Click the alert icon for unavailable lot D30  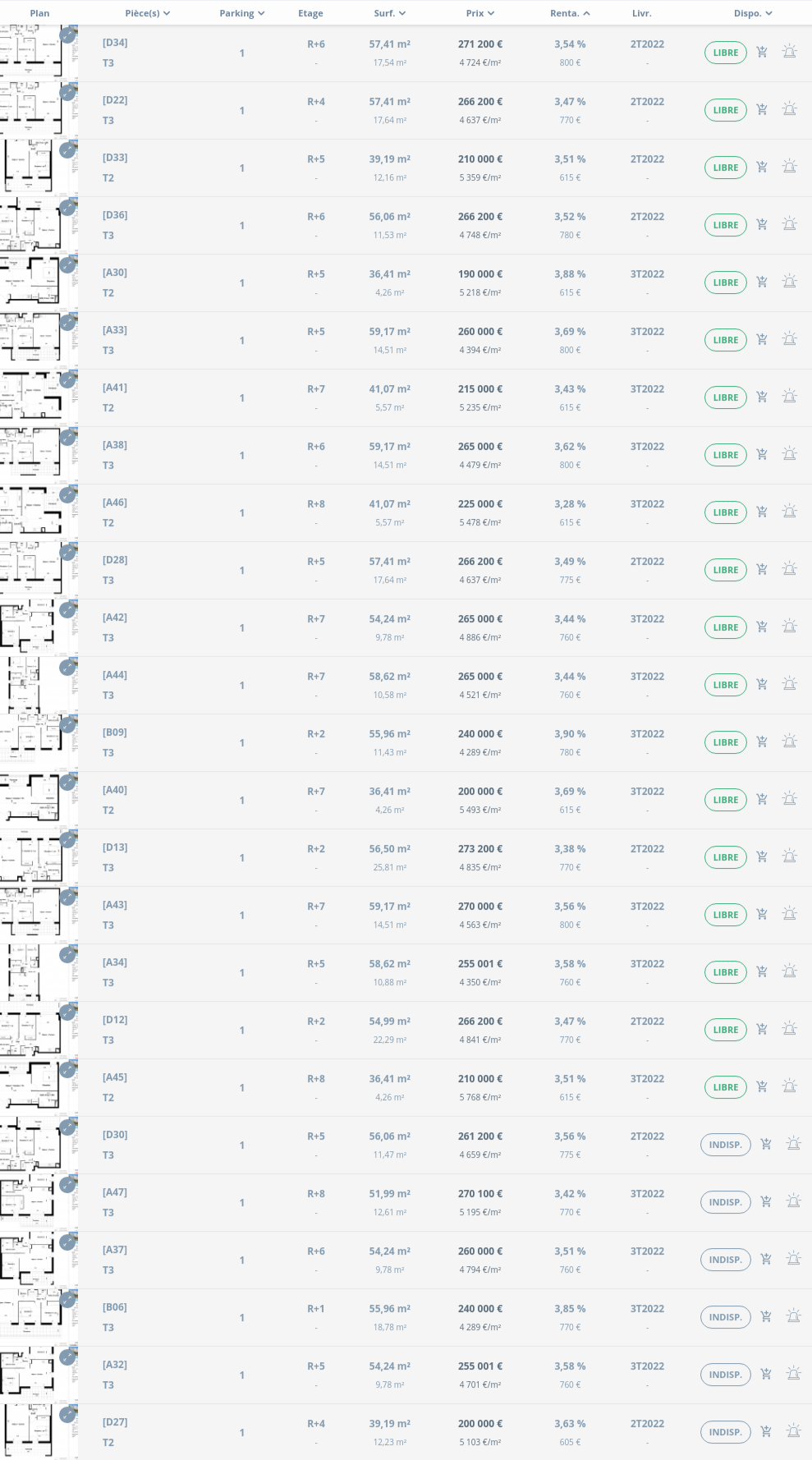coord(793,1145)
